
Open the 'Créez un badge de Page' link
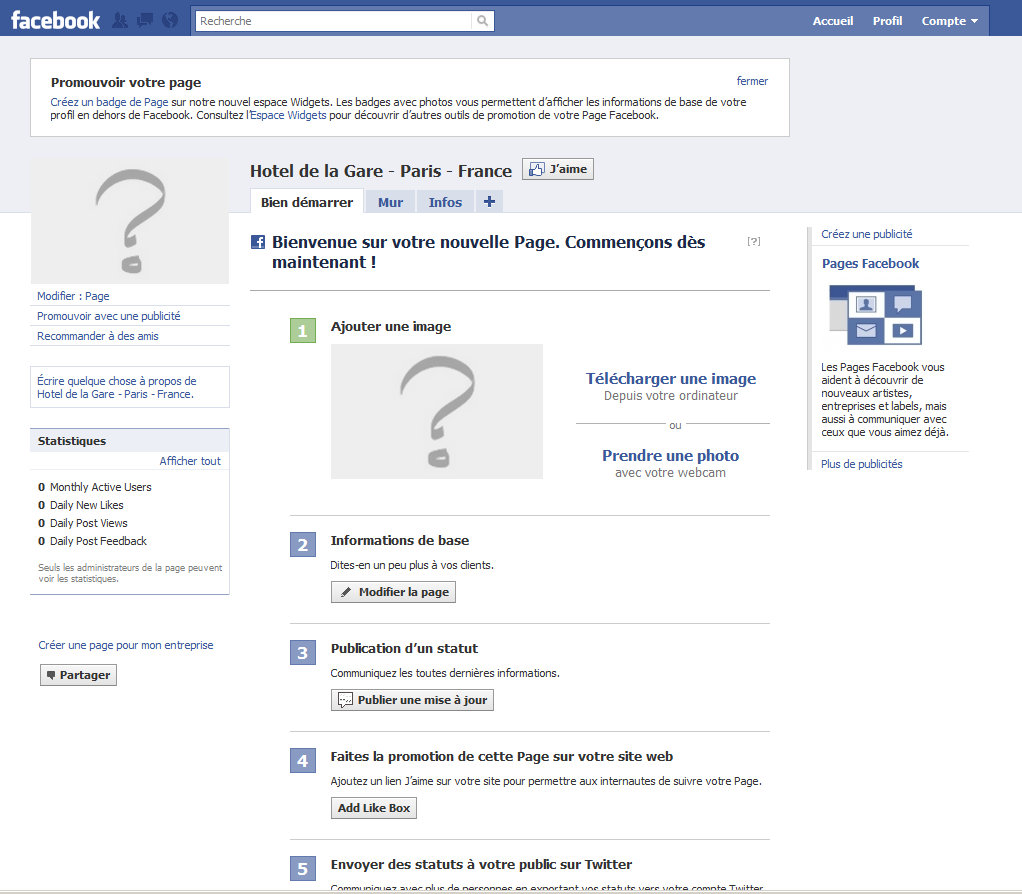point(110,102)
